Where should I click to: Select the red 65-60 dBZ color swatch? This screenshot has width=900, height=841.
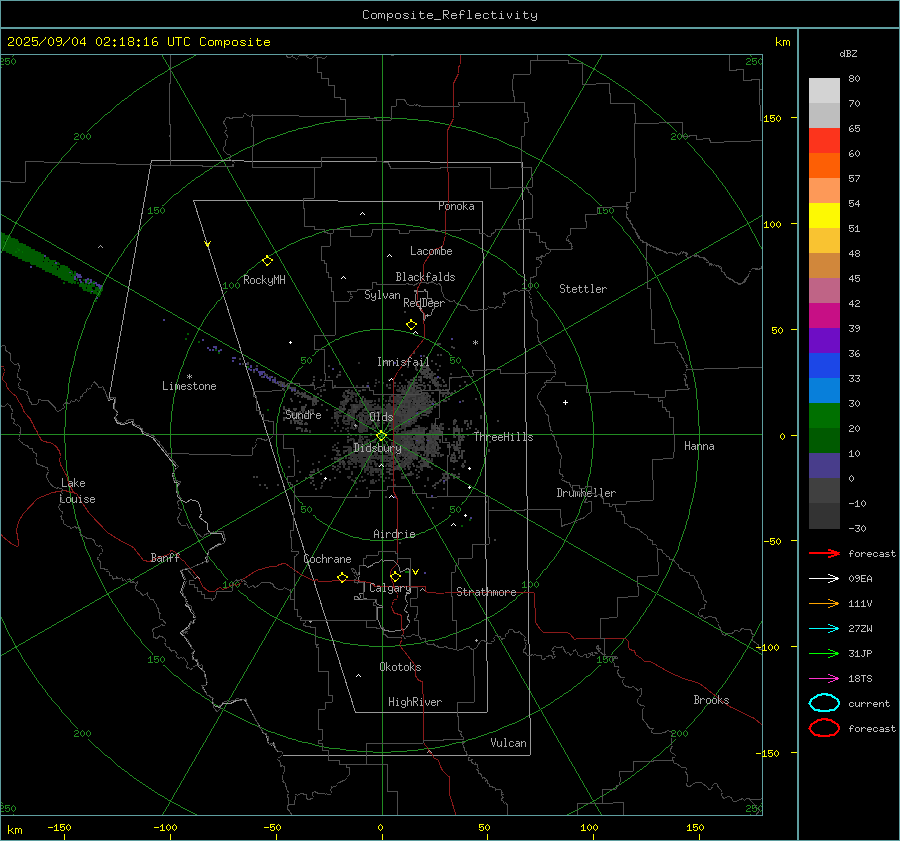(x=824, y=141)
